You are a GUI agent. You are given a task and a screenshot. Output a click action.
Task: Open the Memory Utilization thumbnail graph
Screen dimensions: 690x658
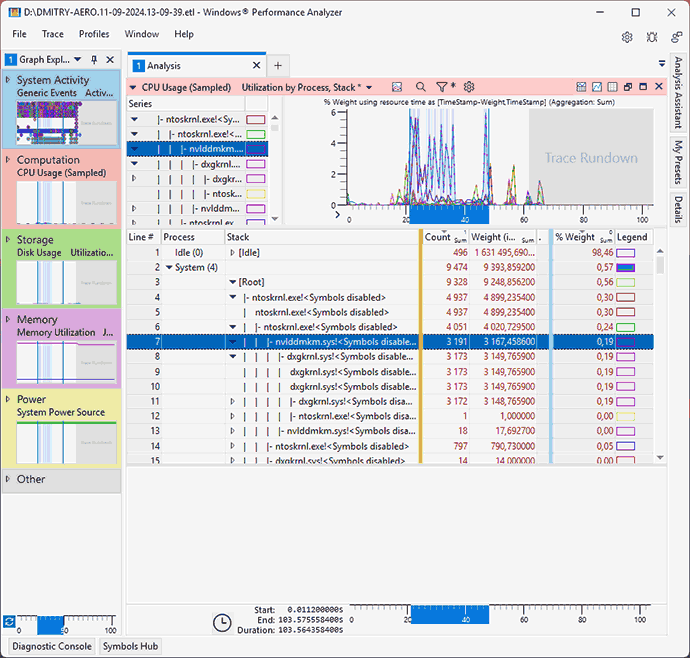[x=67, y=362]
